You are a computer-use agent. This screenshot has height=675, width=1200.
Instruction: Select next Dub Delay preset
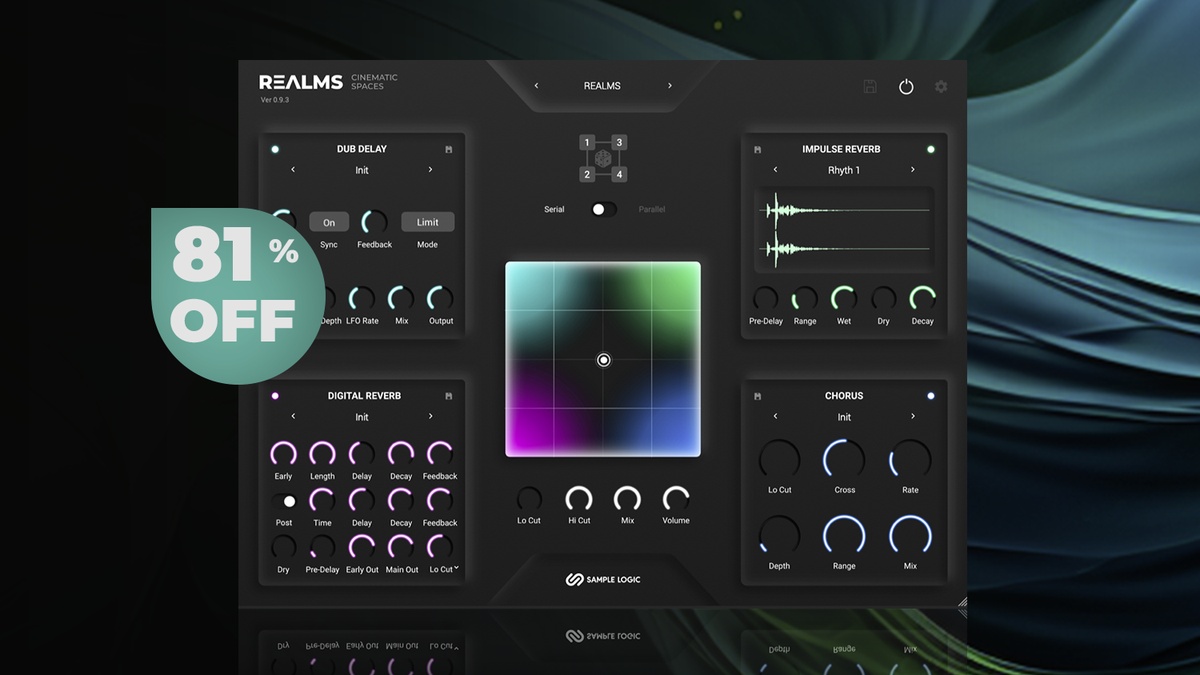pos(431,170)
